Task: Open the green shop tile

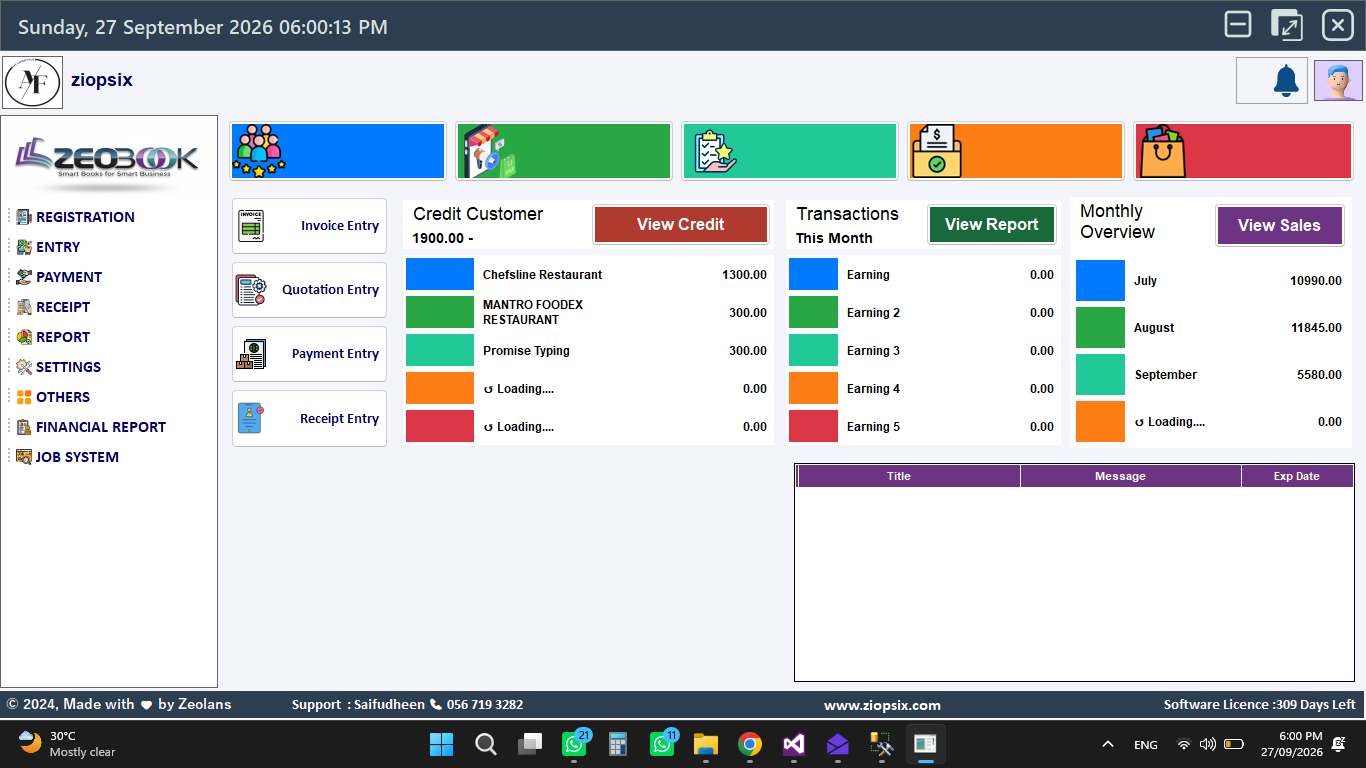Action: pyautogui.click(x=564, y=151)
